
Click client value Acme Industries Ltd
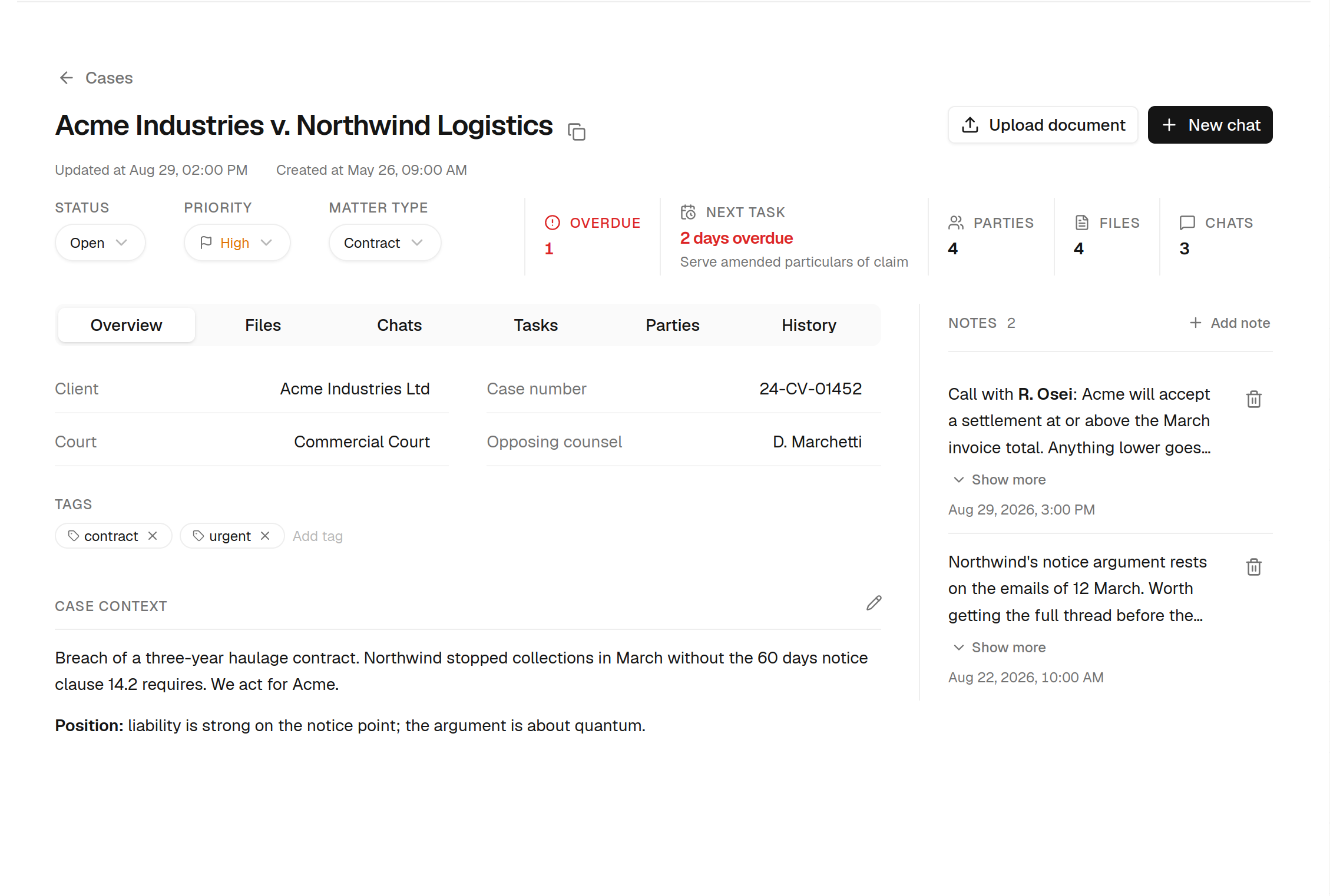pos(355,389)
